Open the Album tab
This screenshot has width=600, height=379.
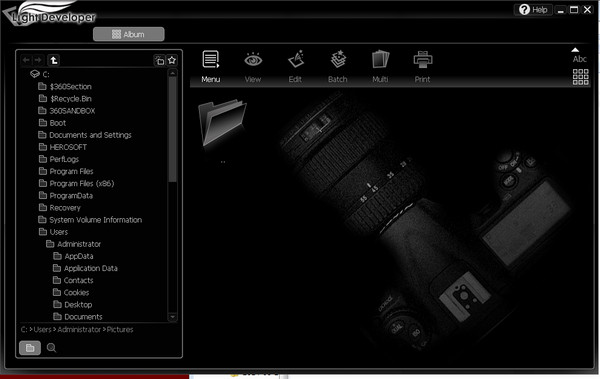[x=129, y=34]
